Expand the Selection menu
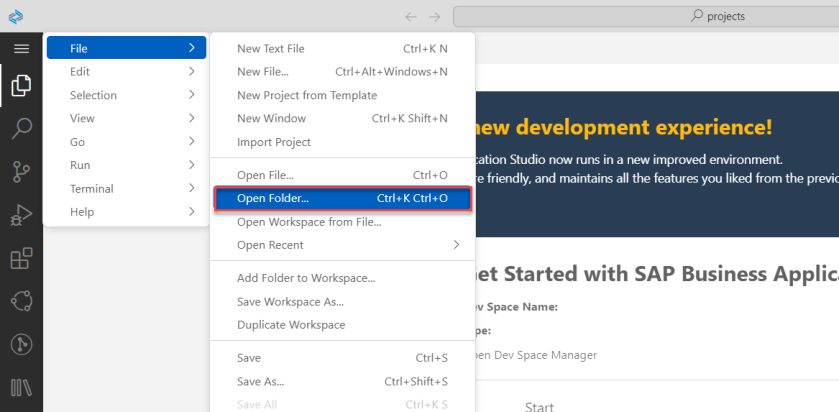This screenshot has height=412, width=839. 126,95
